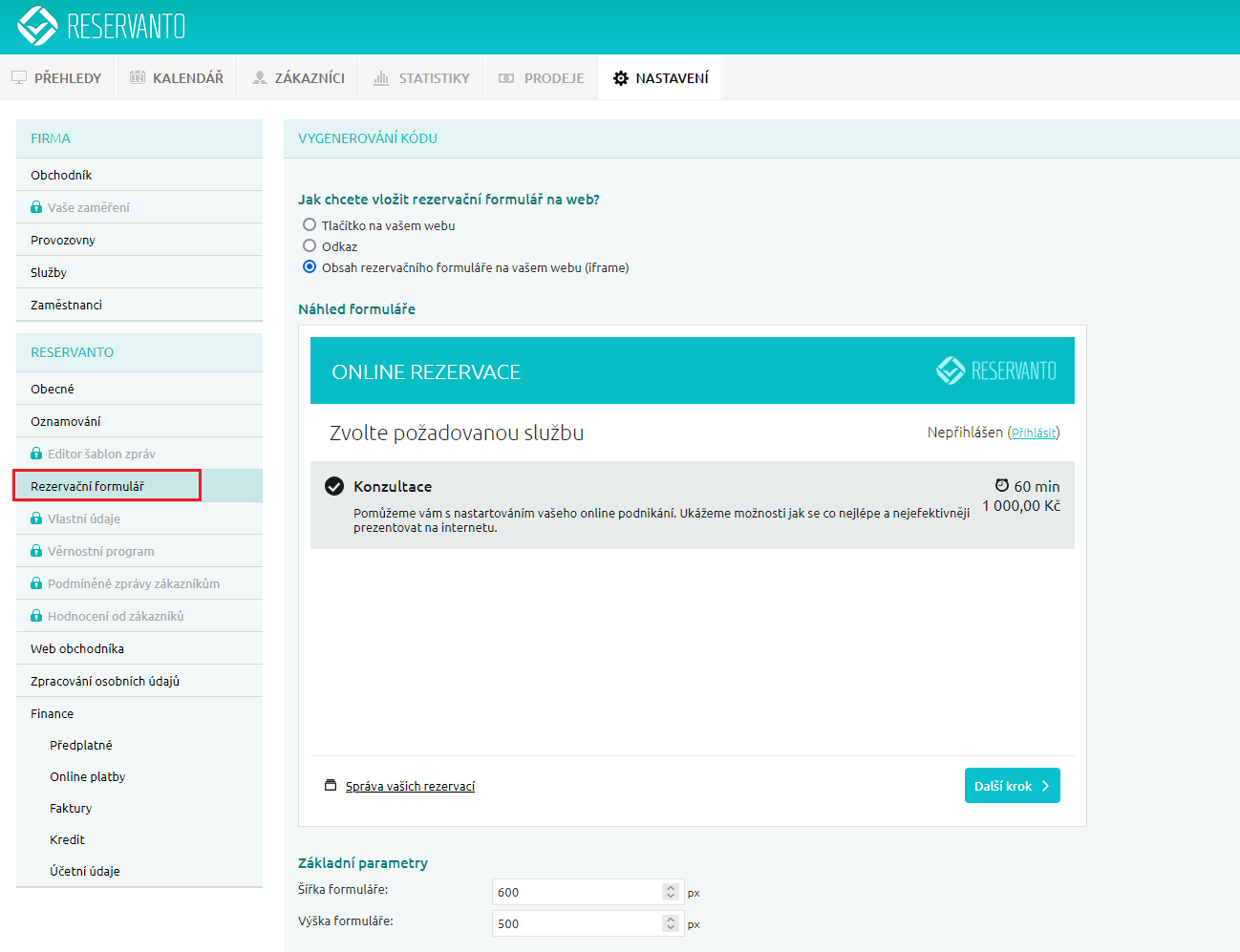Click the lock icon beside Vaše zaměření
The height and width of the screenshot is (952, 1240).
pyautogui.click(x=36, y=207)
